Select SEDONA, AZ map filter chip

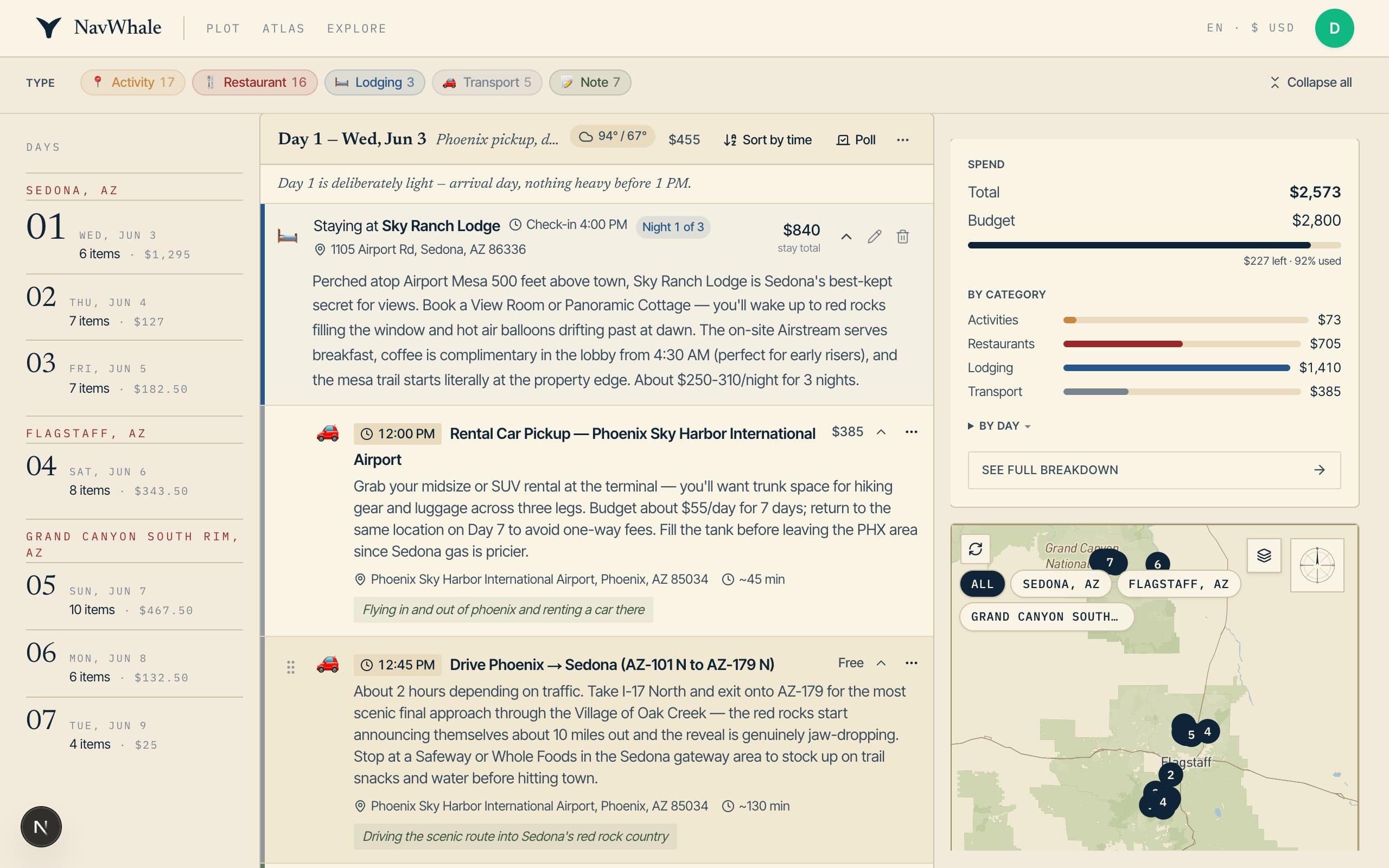point(1061,584)
